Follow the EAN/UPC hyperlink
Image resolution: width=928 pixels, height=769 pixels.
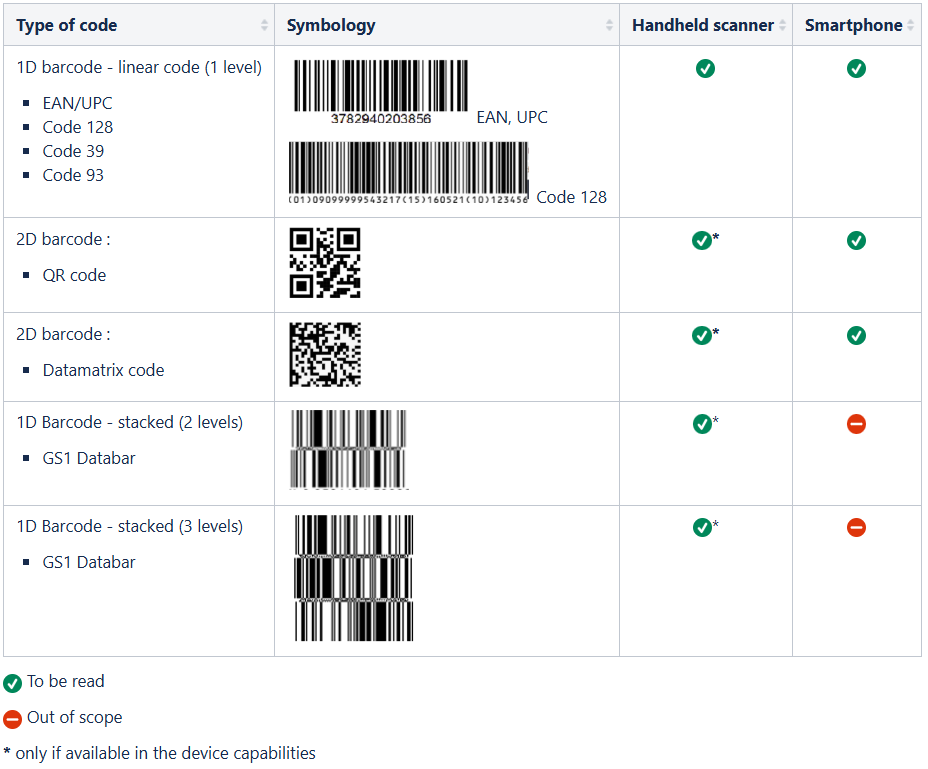click(76, 103)
